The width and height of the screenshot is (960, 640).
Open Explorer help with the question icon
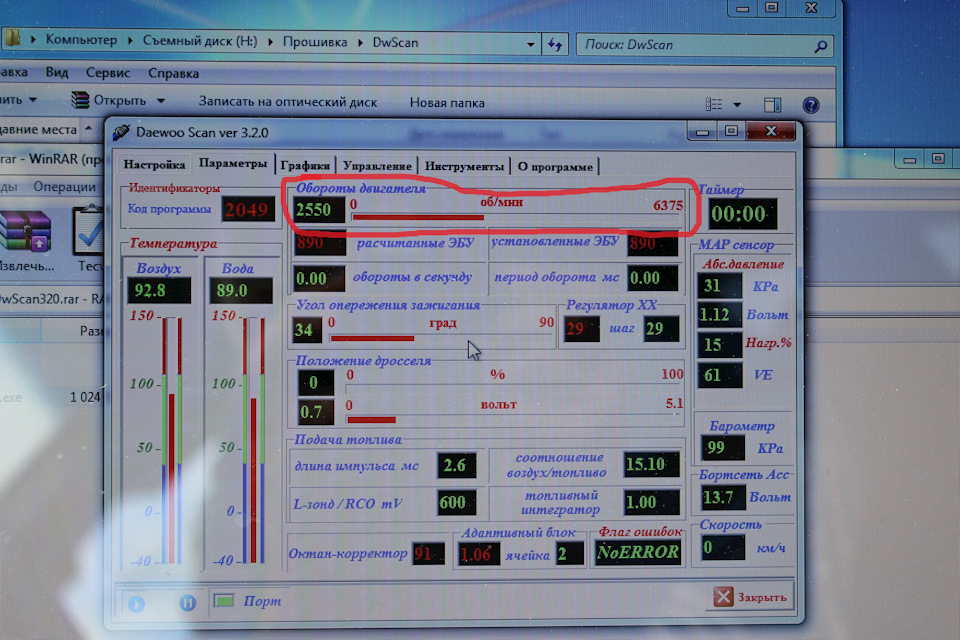[811, 105]
